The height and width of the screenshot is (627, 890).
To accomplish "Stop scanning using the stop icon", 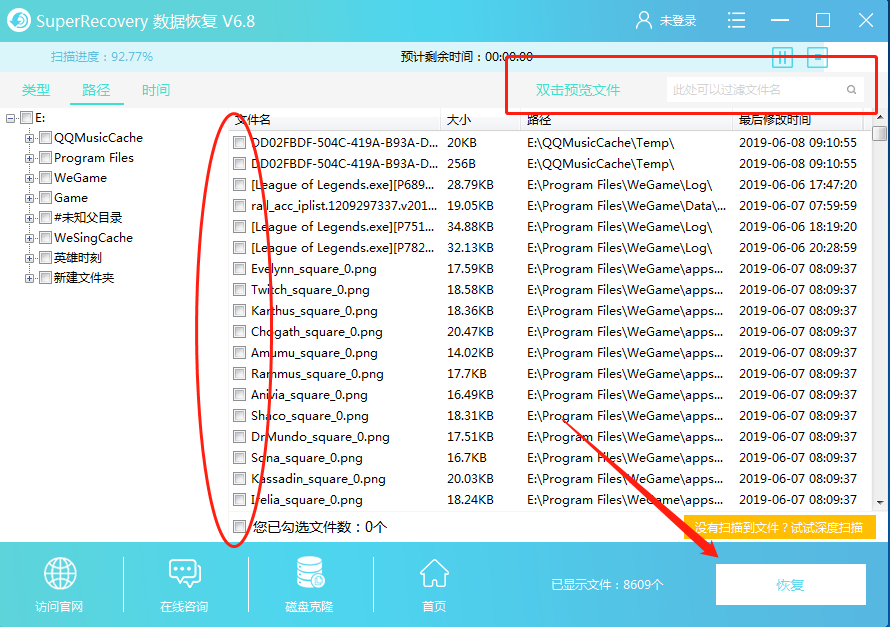I will pyautogui.click(x=817, y=57).
